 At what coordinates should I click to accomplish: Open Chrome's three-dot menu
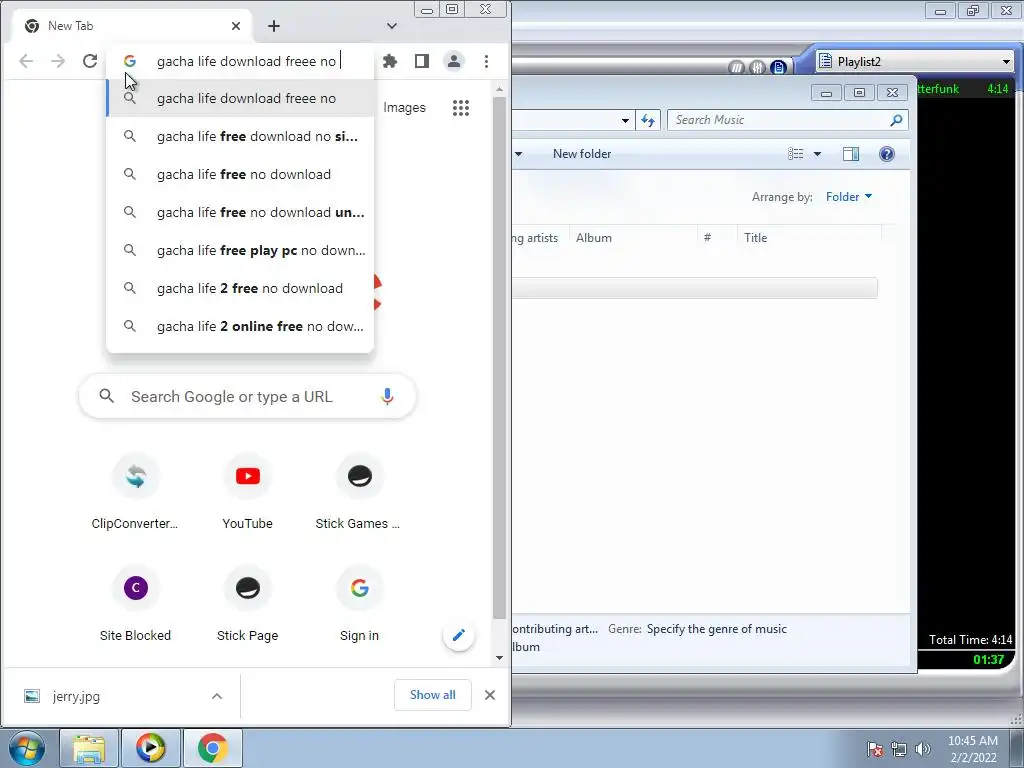486,61
